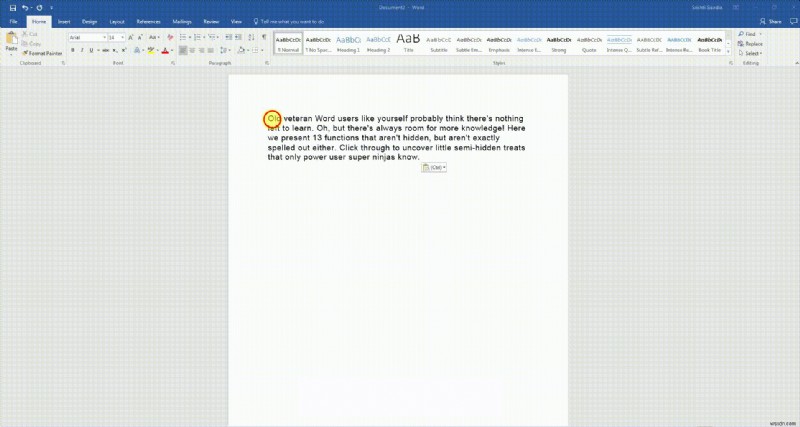Undo the last action
800x427 pixels.
24,8
